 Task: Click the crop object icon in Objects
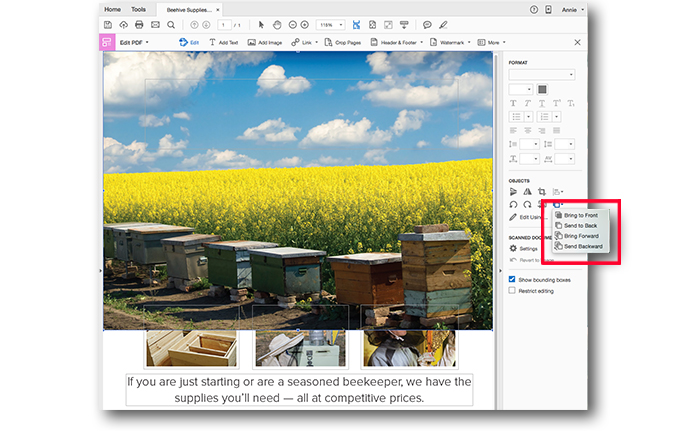pyautogui.click(x=542, y=191)
